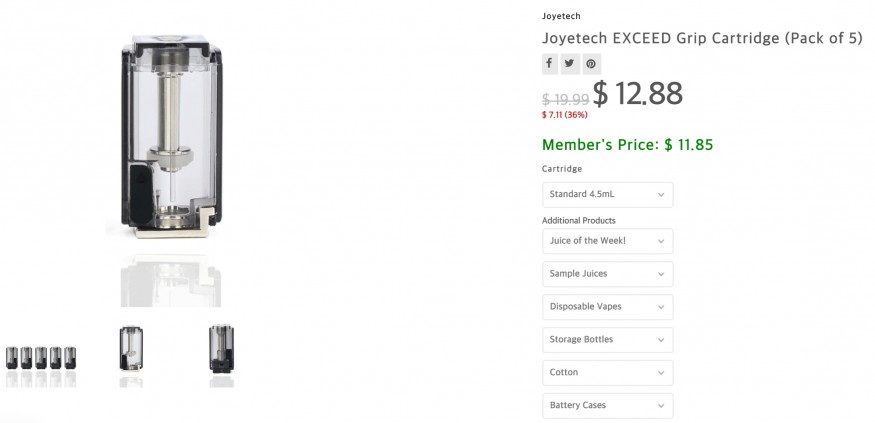Select the clear single cartridge thumbnail
The height and width of the screenshot is (423, 875).
pos(131,349)
